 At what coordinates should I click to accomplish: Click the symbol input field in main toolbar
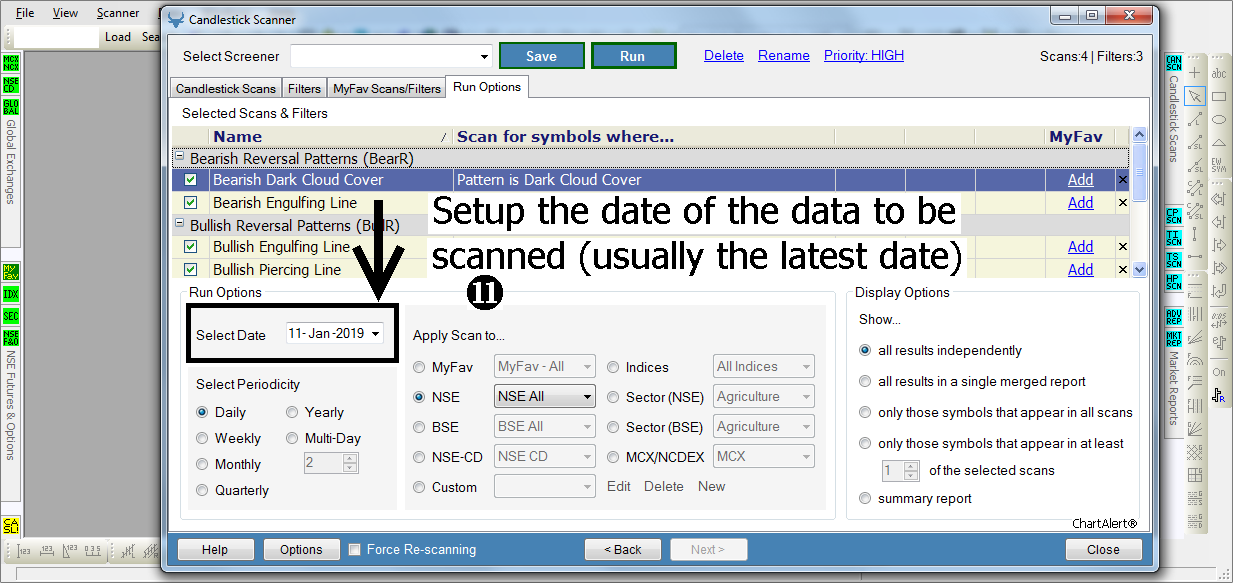[x=58, y=37]
